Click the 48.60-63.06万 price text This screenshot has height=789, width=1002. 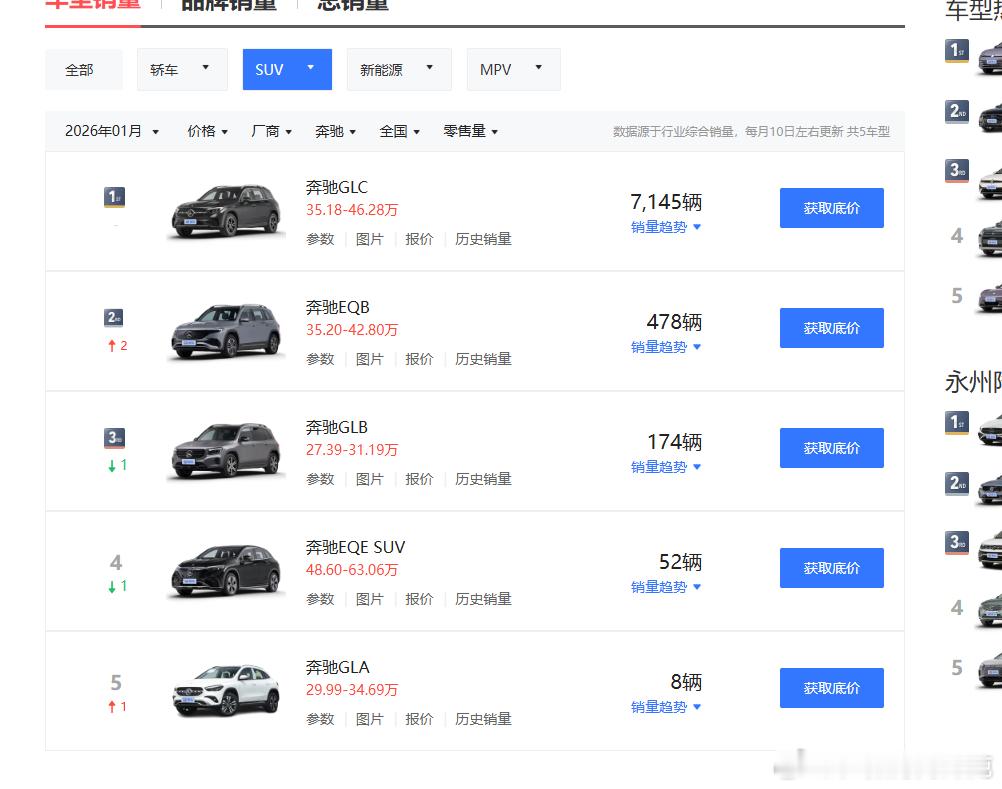pos(351,570)
